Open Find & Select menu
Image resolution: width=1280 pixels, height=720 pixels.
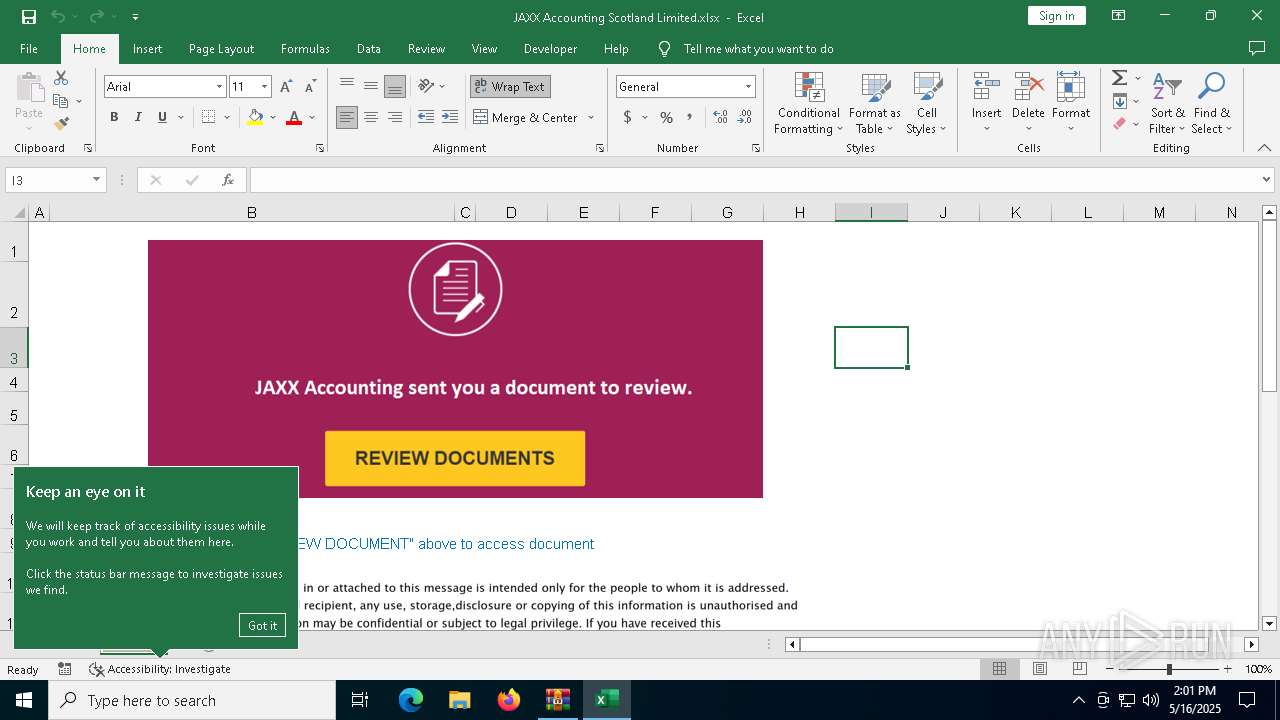pos(1212,104)
